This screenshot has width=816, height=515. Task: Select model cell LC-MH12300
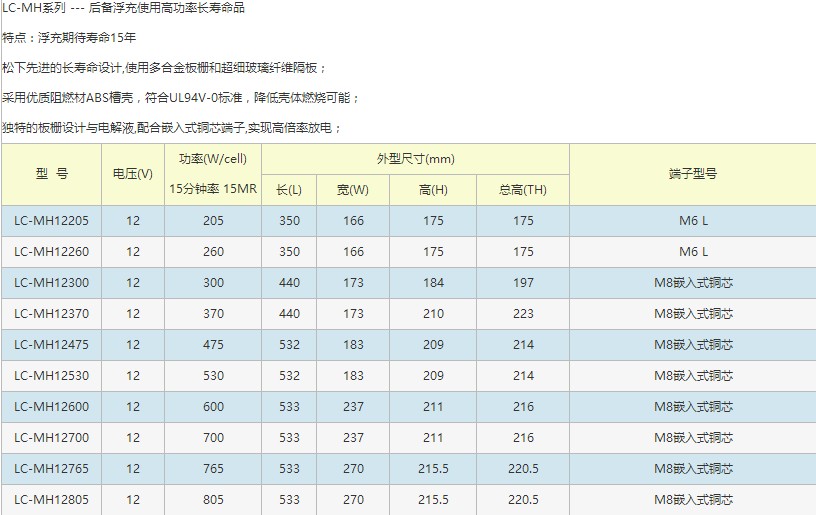(52, 282)
